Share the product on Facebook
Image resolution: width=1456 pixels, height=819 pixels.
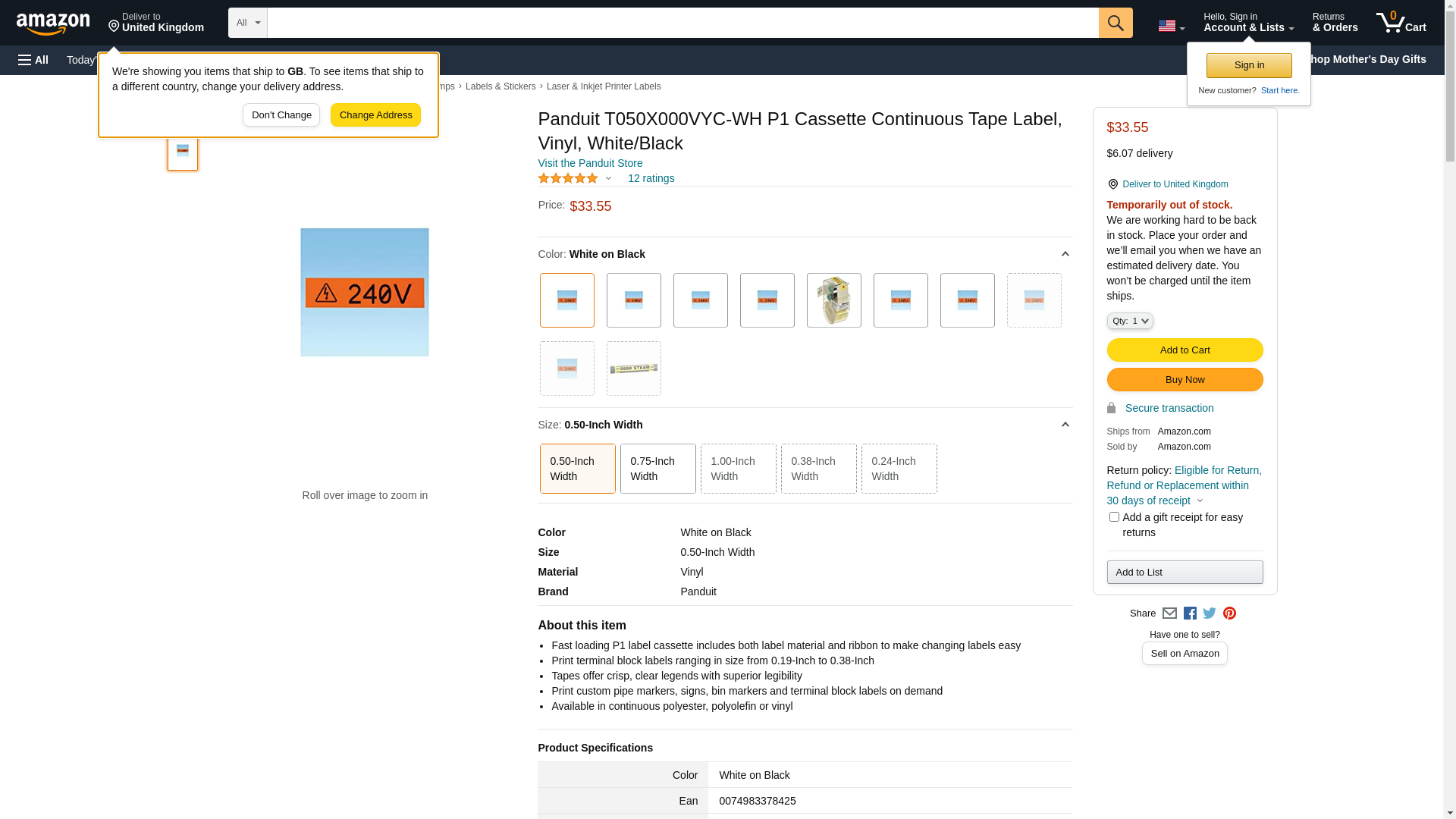(1190, 613)
